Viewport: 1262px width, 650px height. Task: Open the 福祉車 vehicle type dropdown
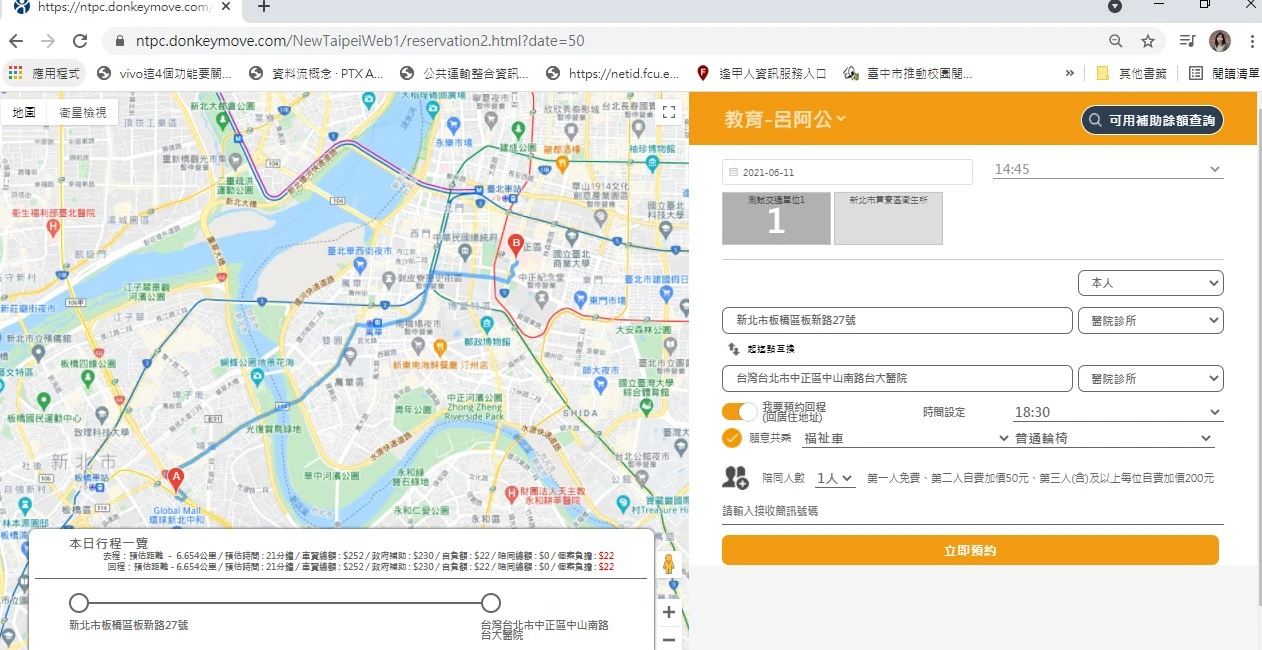906,438
